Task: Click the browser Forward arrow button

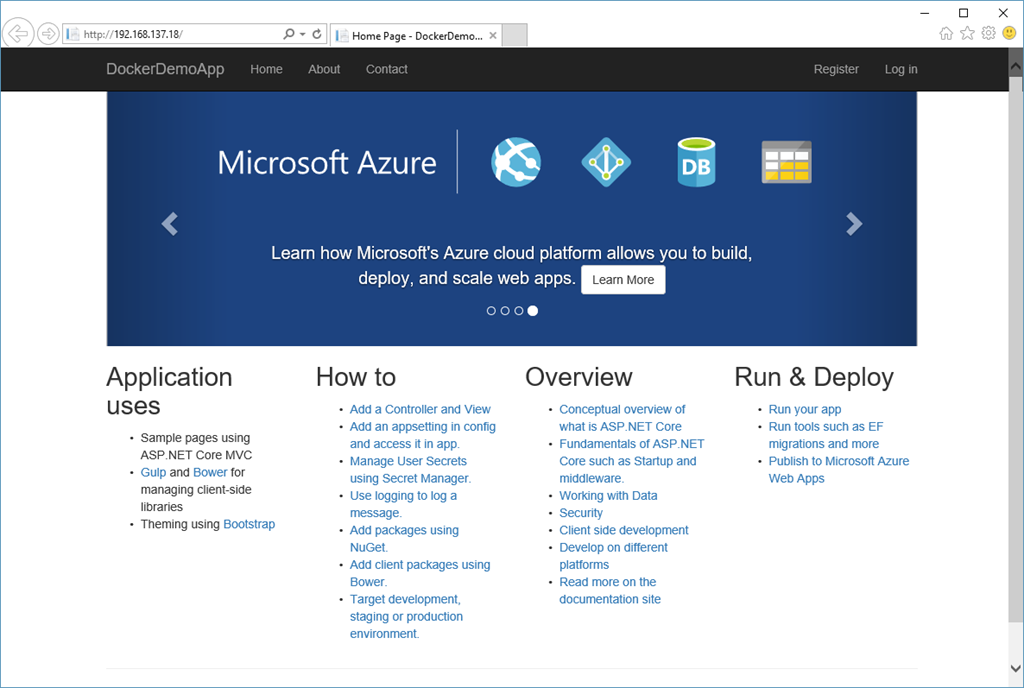Action: (48, 33)
